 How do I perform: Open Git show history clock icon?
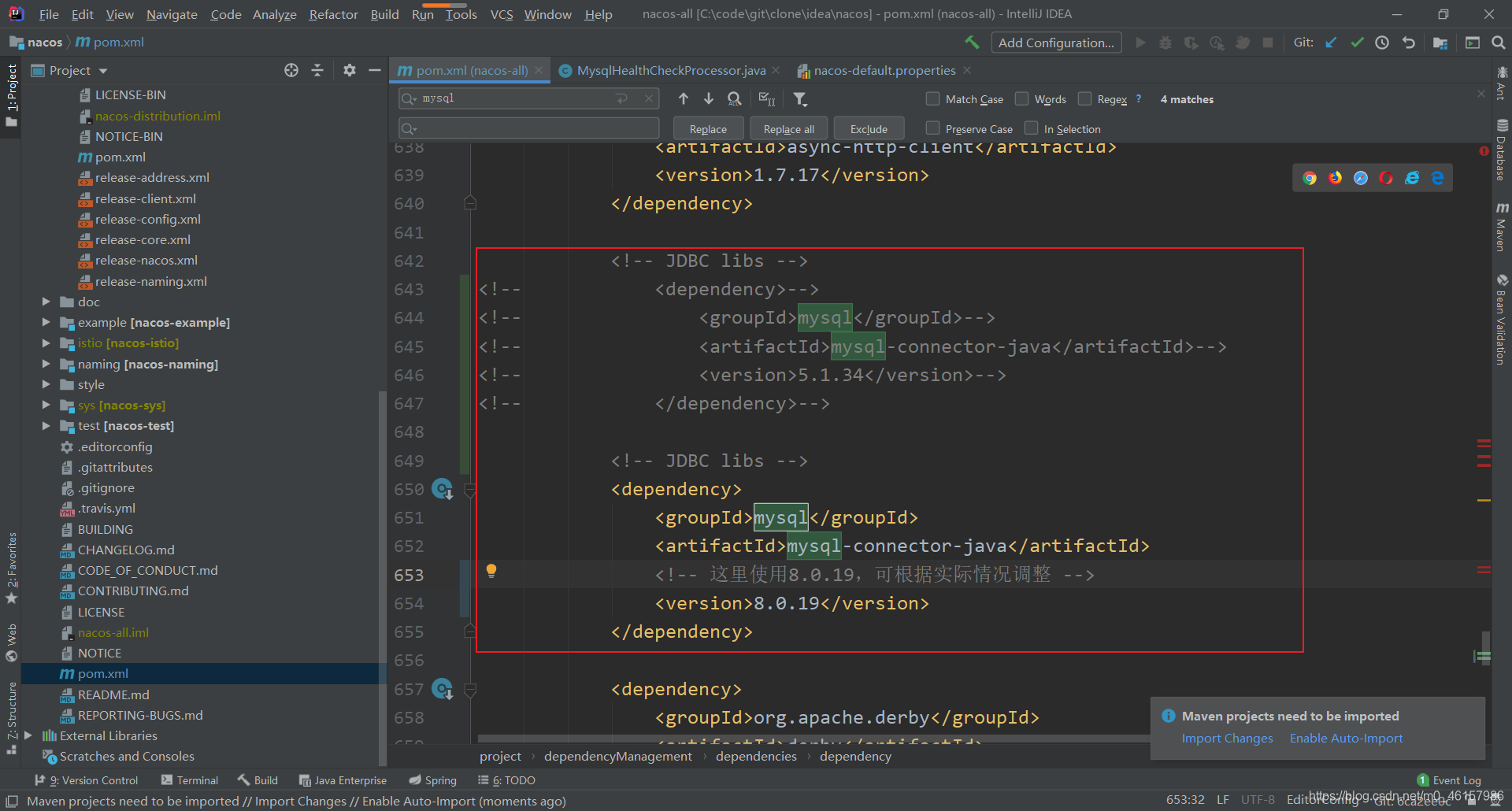click(1382, 43)
